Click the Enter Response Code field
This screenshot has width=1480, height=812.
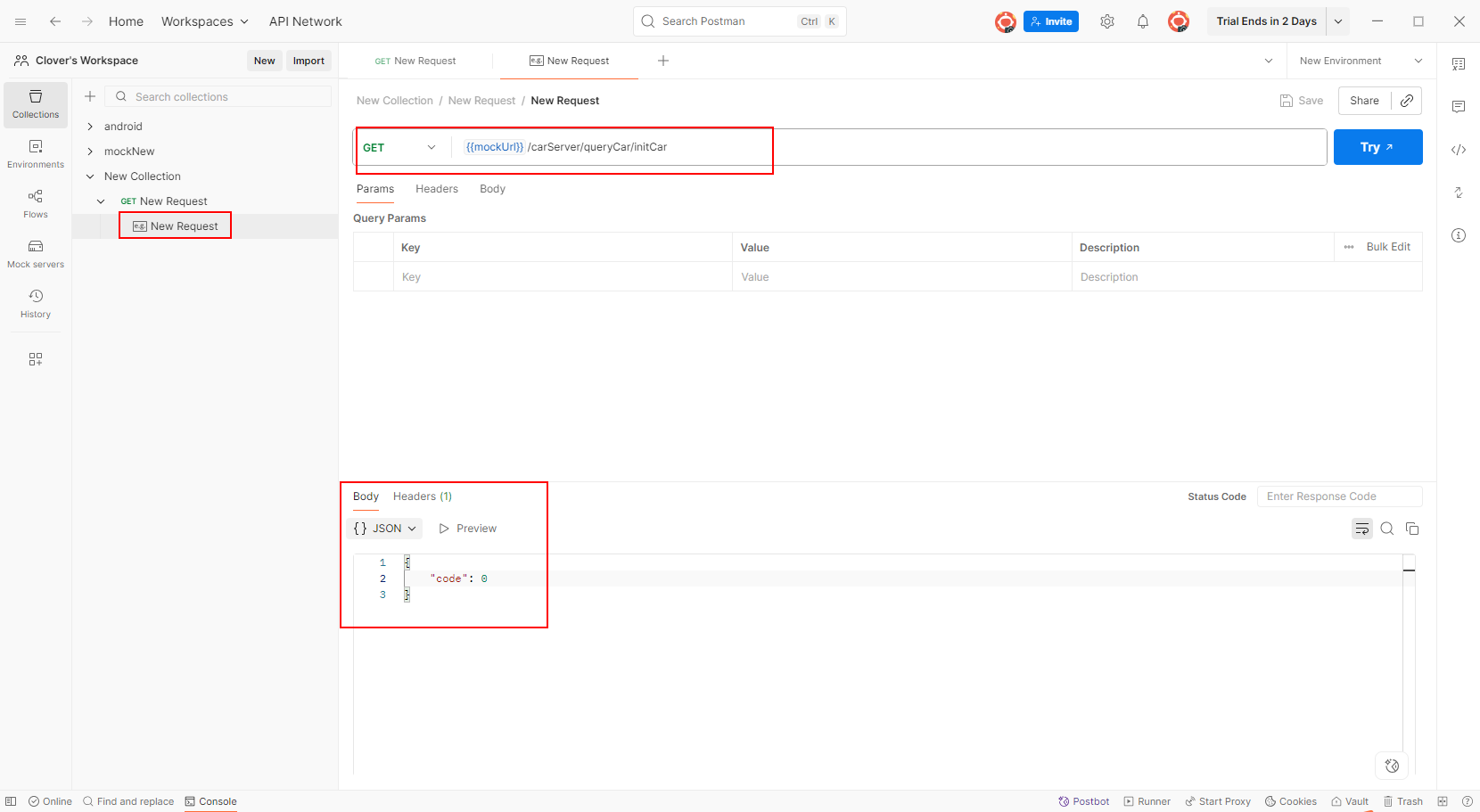[x=1339, y=496]
